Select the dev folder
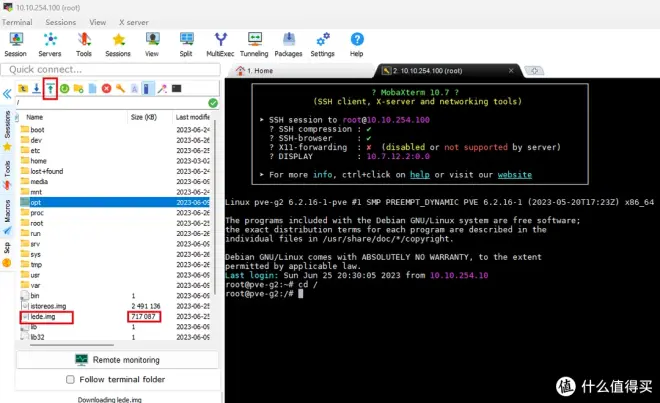 tap(114, 140)
